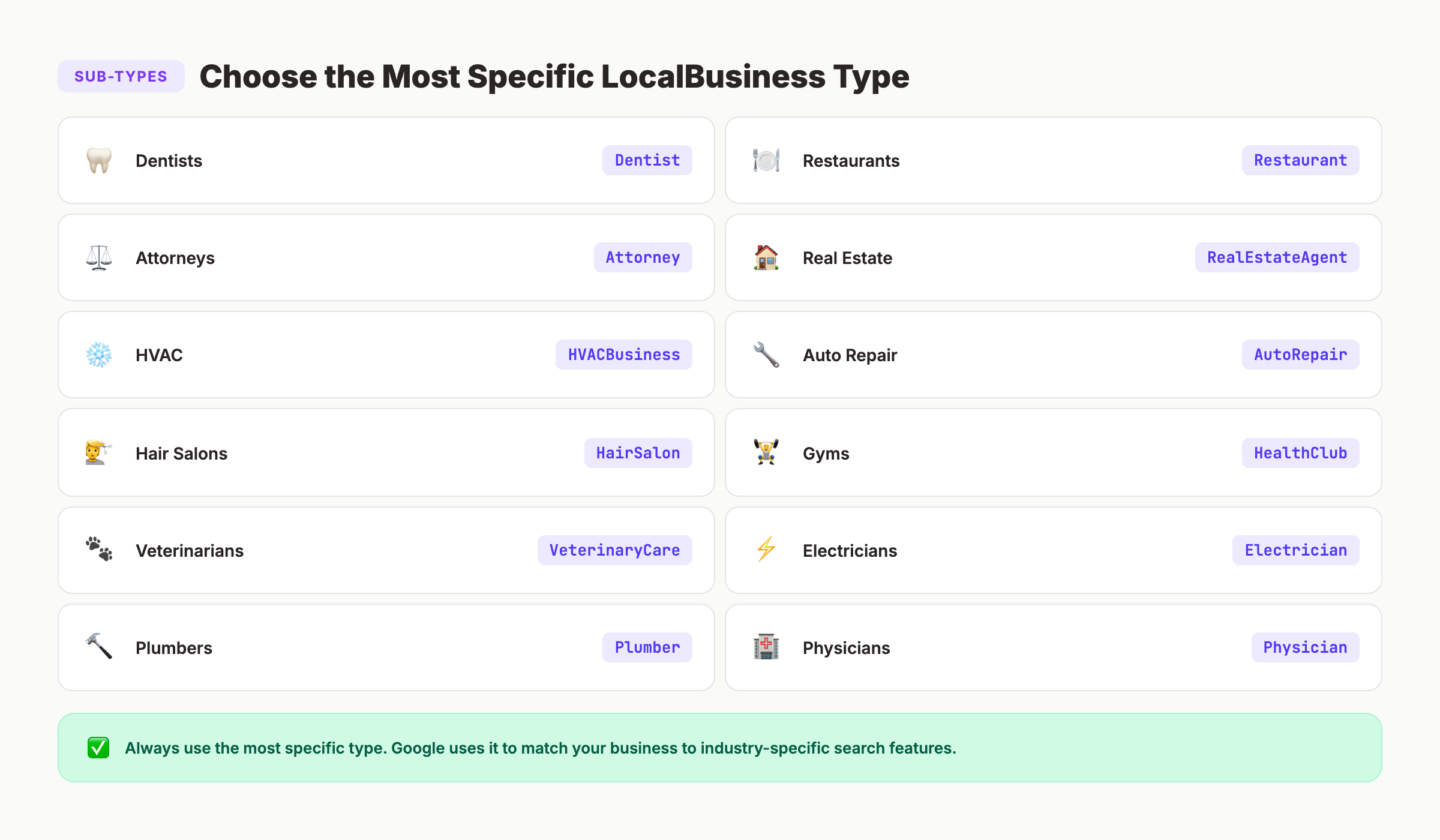Click the weightlifter icon beside Gyms
Viewport: 1440px width, 840px height.
pyautogui.click(x=766, y=453)
